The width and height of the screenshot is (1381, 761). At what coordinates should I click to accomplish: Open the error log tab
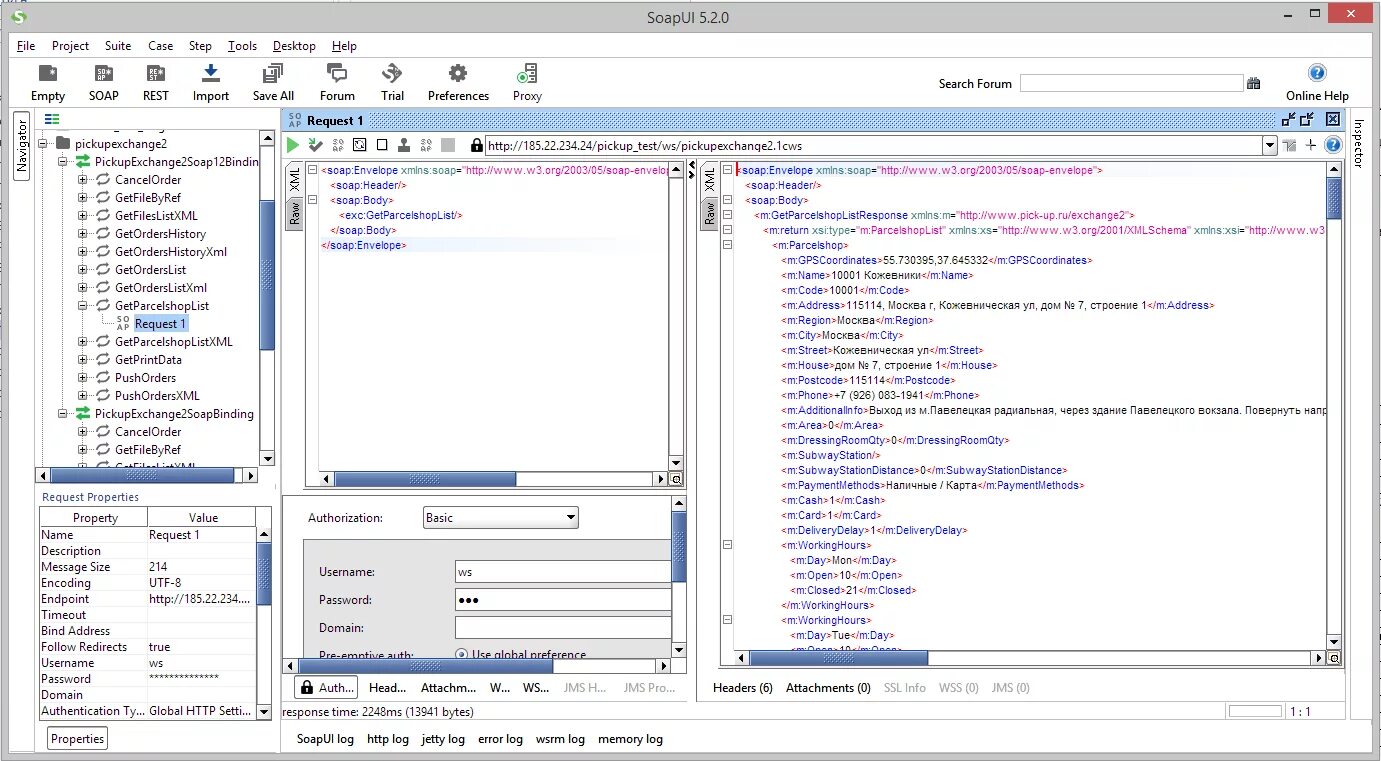click(500, 739)
